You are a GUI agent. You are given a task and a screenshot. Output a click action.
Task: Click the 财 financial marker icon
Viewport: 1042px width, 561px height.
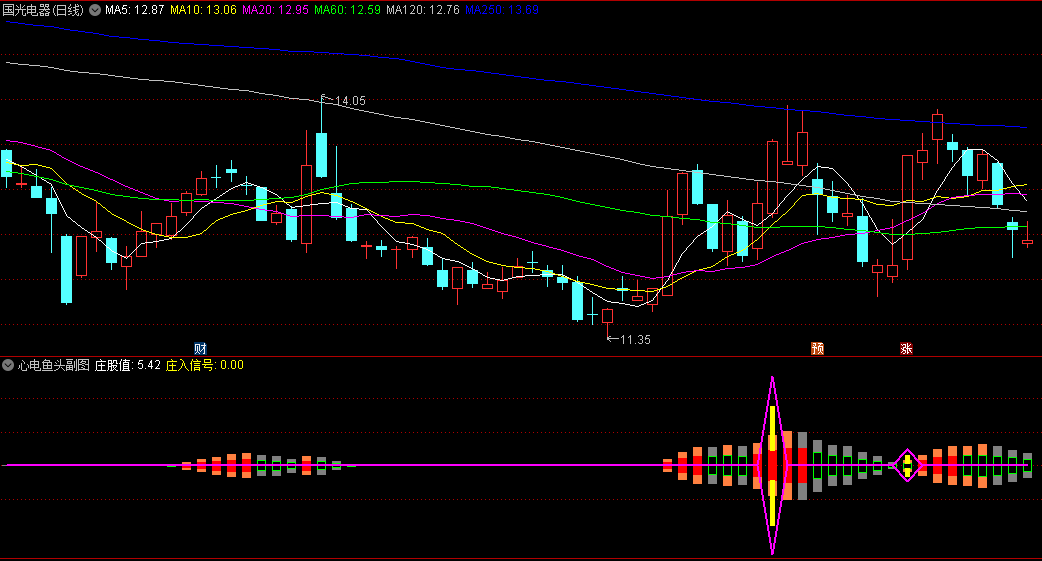point(200,348)
